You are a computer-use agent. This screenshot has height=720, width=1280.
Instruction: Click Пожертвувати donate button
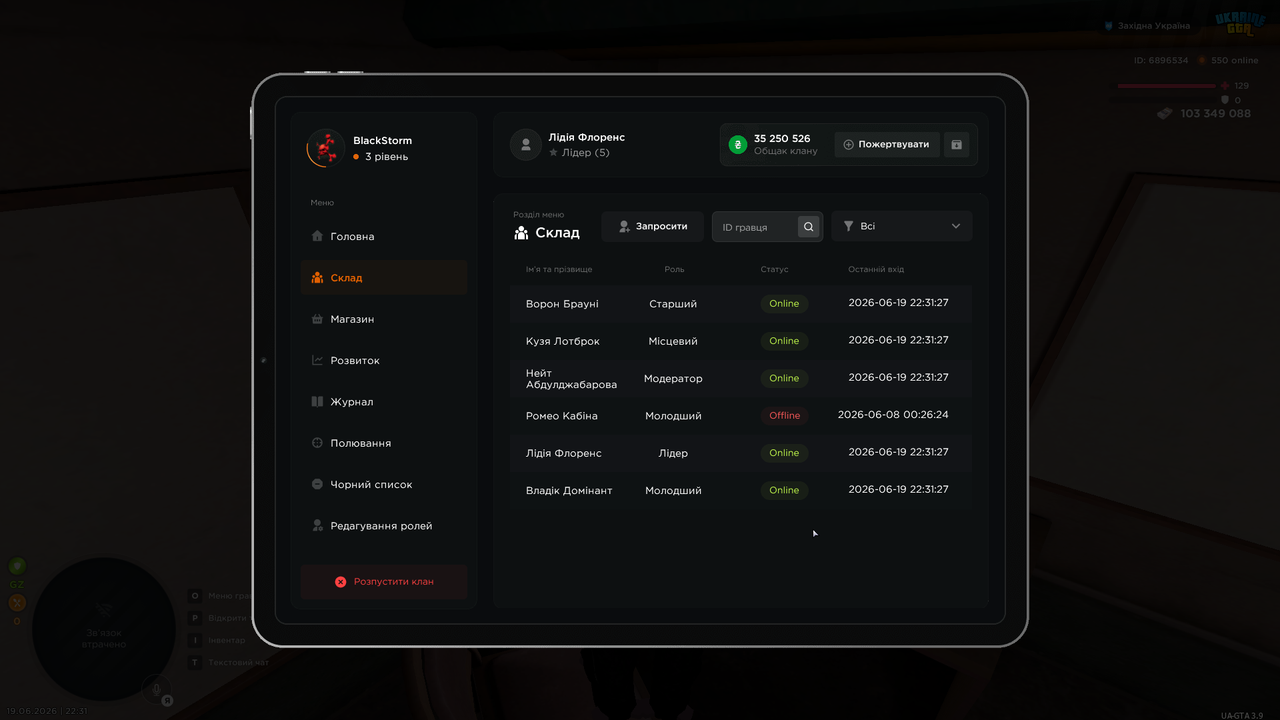(887, 144)
